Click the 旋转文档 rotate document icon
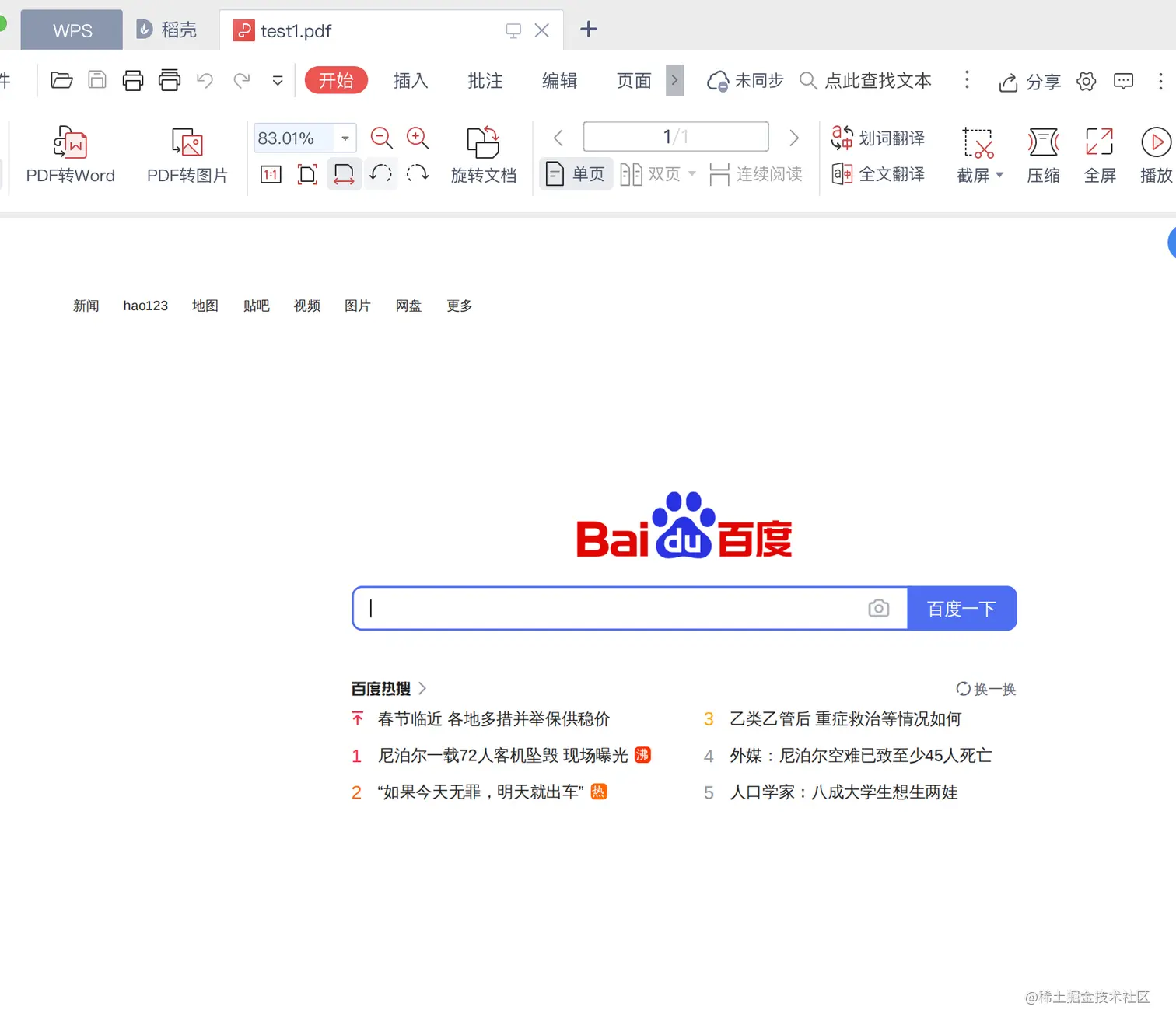The image size is (1176, 1031). (x=484, y=153)
